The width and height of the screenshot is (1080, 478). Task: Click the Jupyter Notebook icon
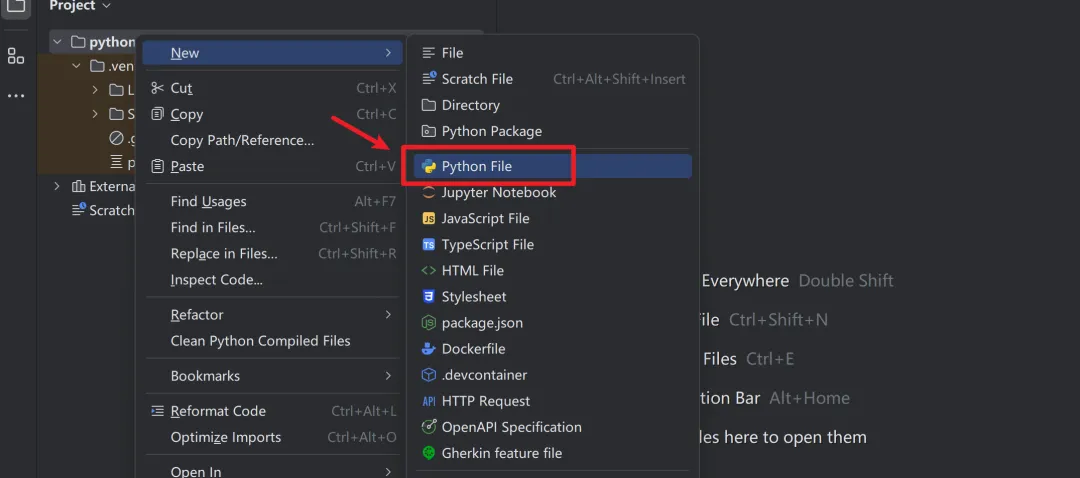(429, 193)
